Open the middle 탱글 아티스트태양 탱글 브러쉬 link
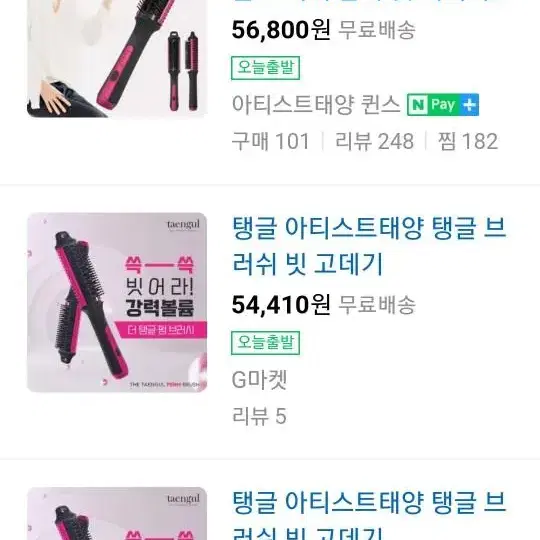The image size is (540, 540). pyautogui.click(x=369, y=246)
